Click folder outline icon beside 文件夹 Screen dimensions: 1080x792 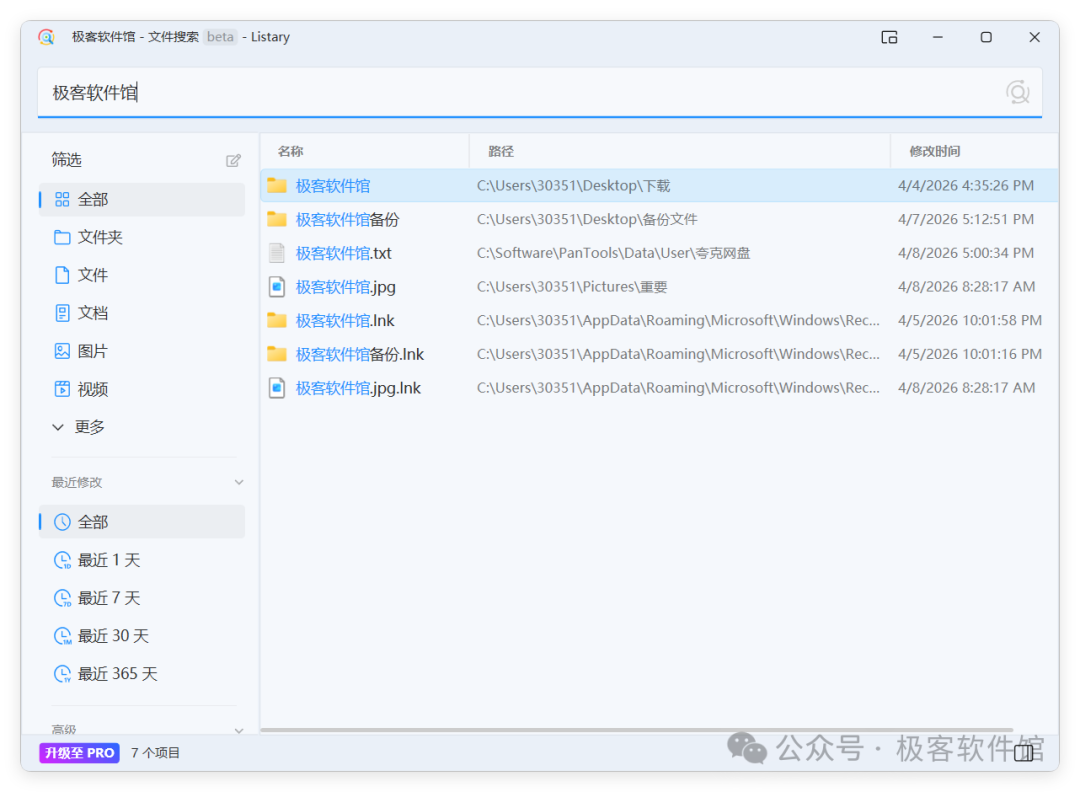click(x=62, y=238)
